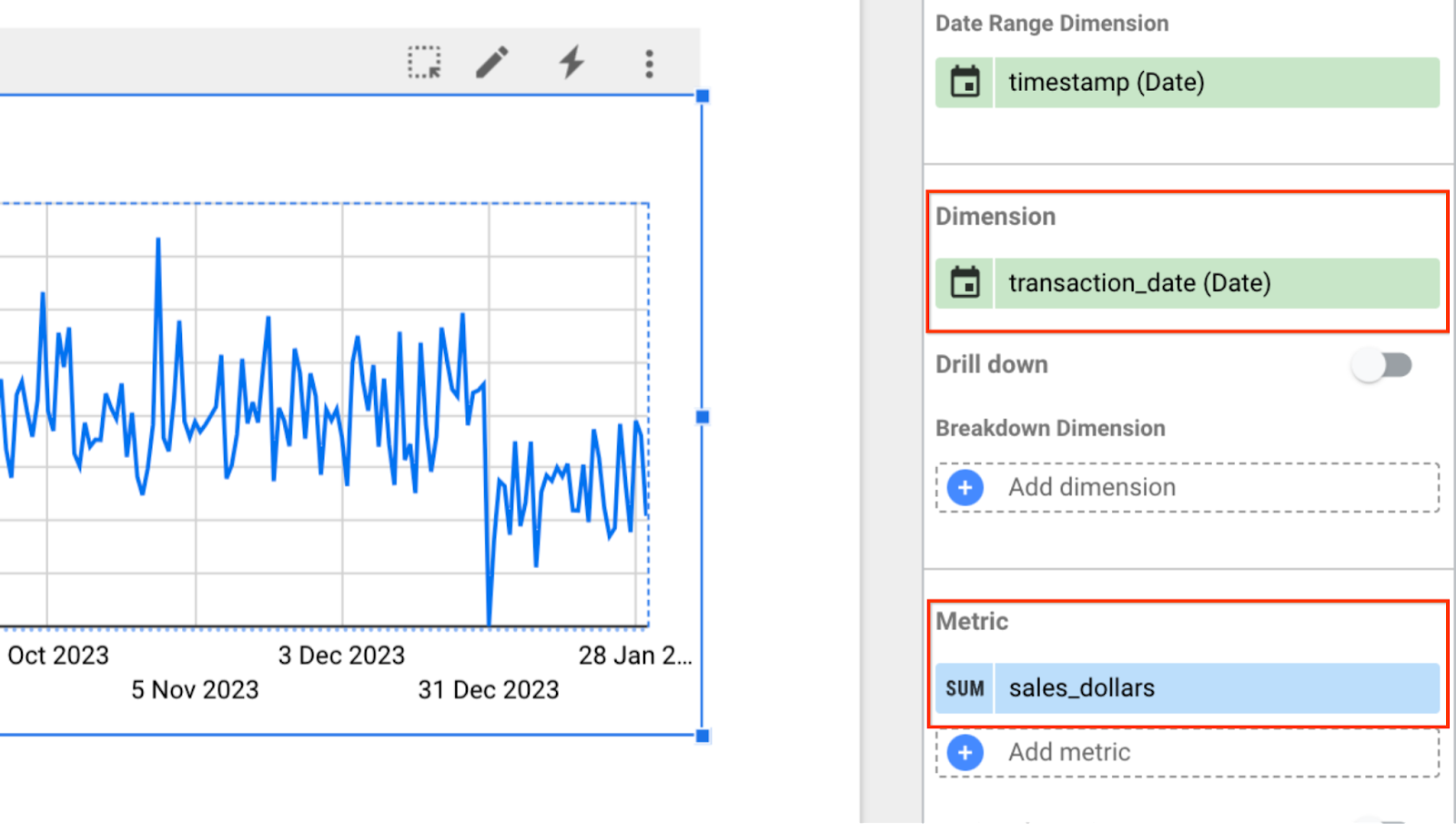Click calendar icon beside timestamp (Date)
Screen dimensions: 1456x824
(965, 83)
